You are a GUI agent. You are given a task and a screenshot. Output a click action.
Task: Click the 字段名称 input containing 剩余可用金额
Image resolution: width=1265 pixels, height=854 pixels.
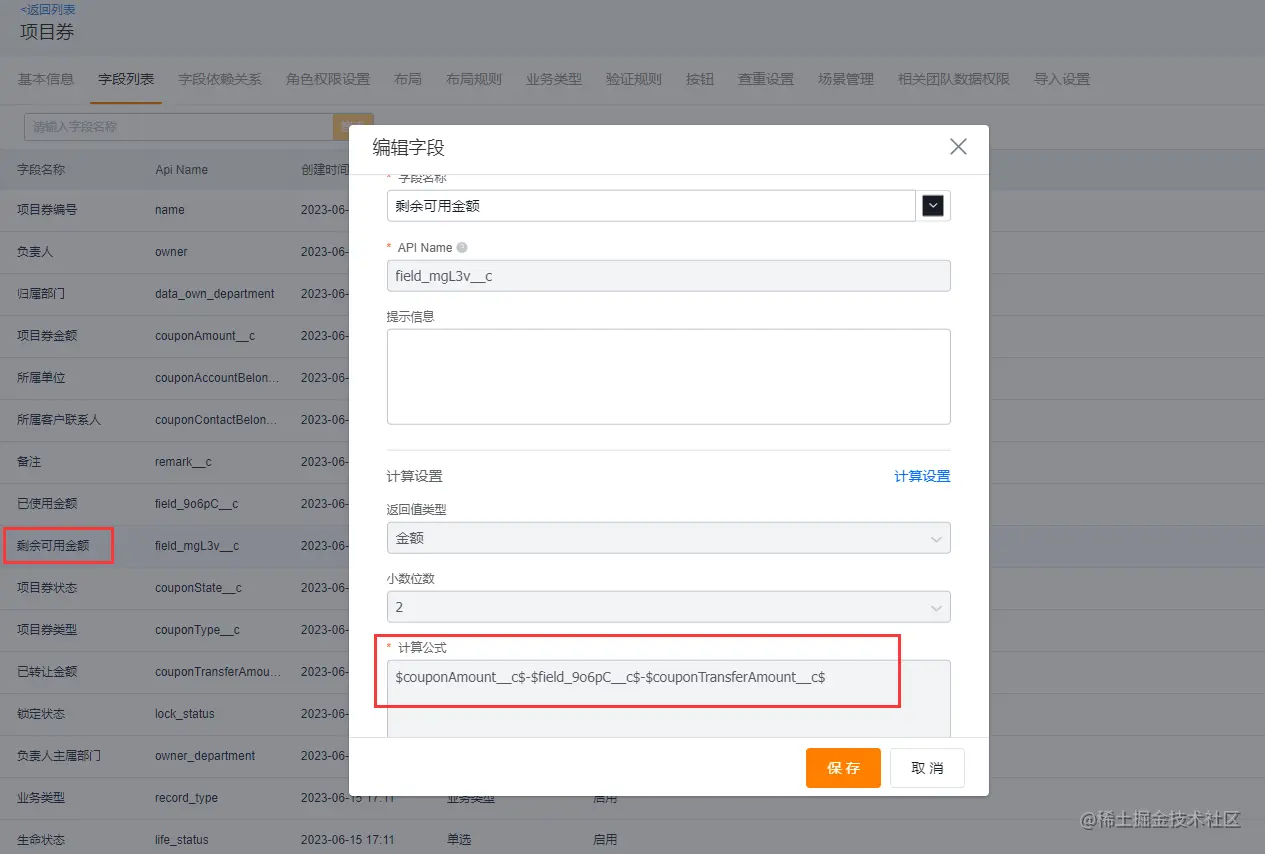click(x=651, y=205)
